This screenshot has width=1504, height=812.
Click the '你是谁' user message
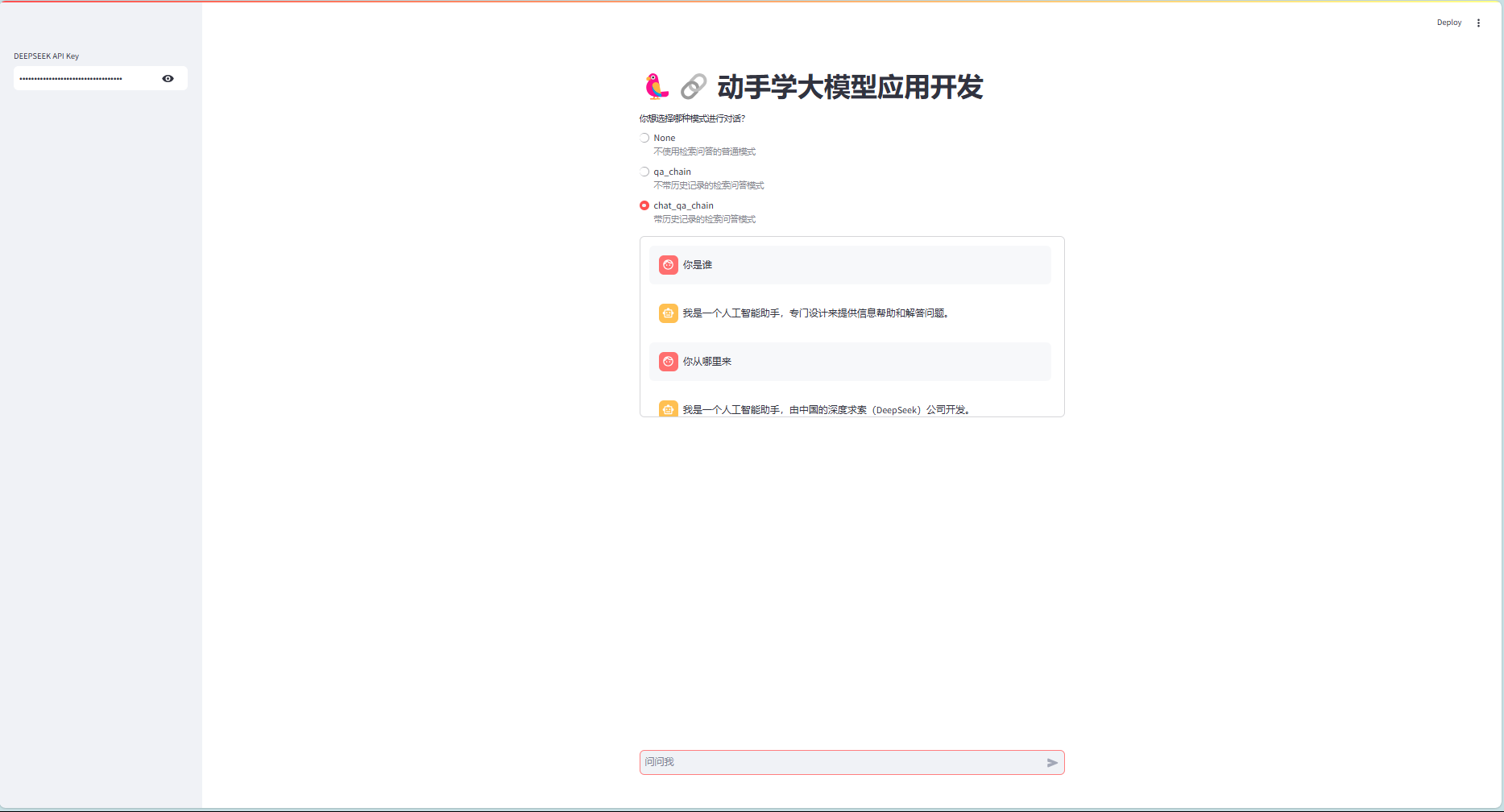(x=698, y=265)
